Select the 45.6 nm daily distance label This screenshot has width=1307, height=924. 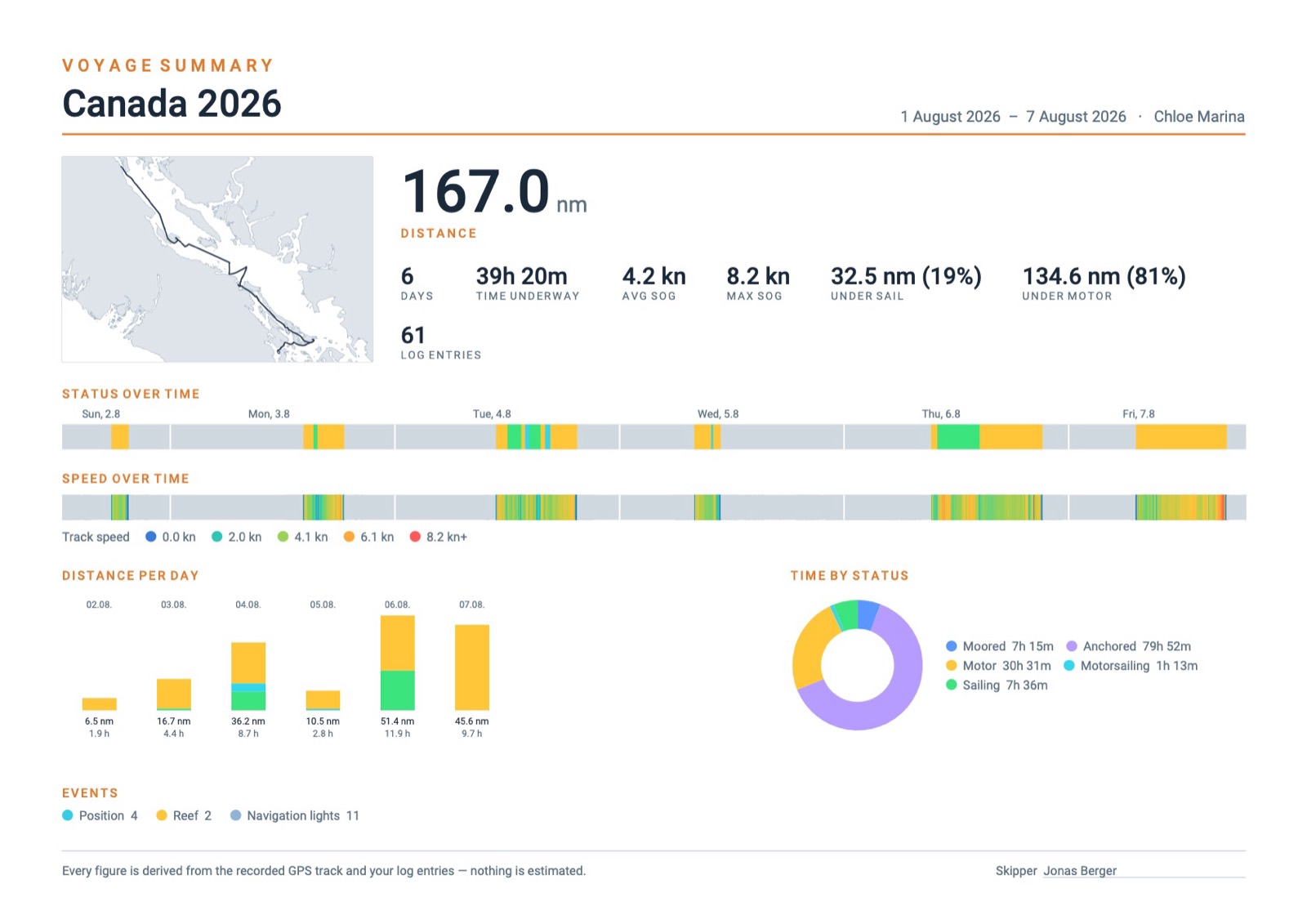click(472, 721)
